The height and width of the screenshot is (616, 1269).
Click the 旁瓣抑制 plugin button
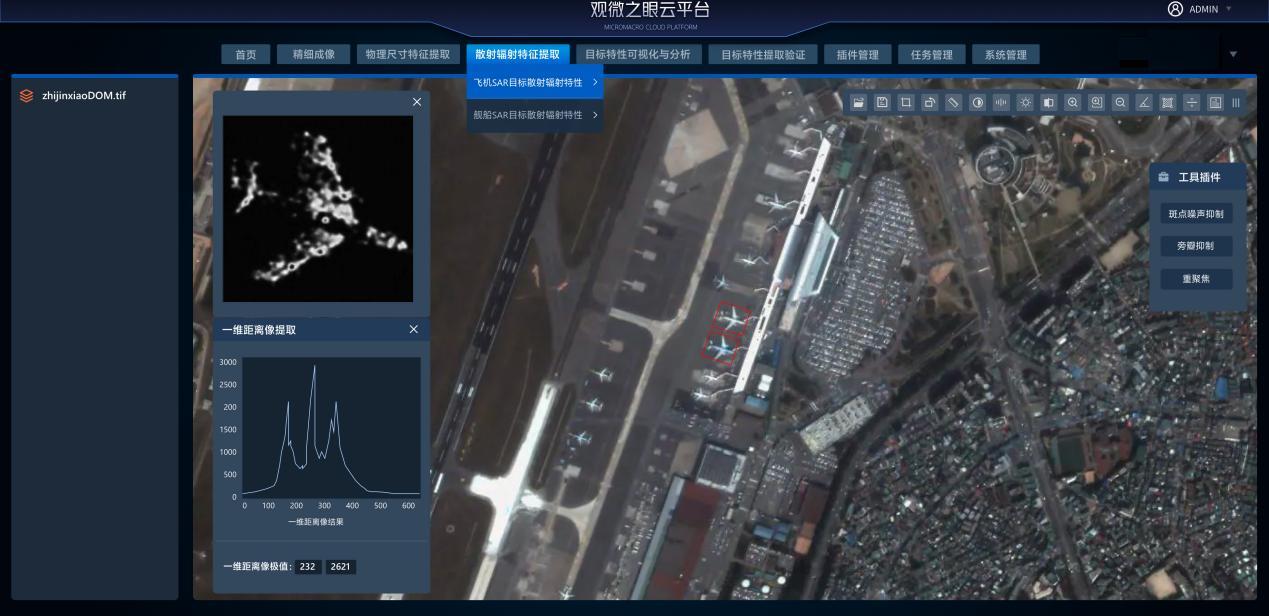click(1196, 246)
